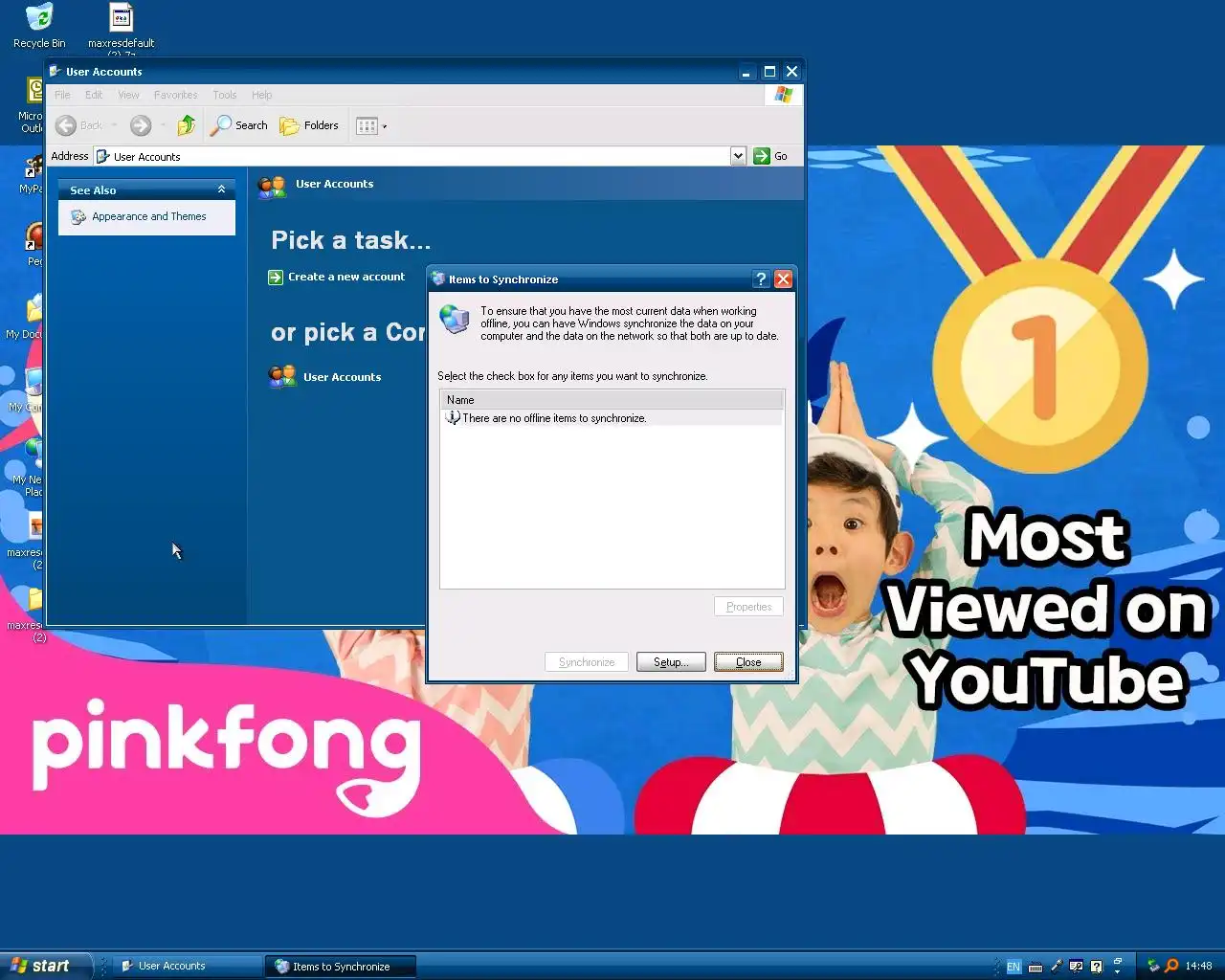Click the keyboard icon on language bar
Viewport: 1225px width, 980px height.
tap(1036, 967)
